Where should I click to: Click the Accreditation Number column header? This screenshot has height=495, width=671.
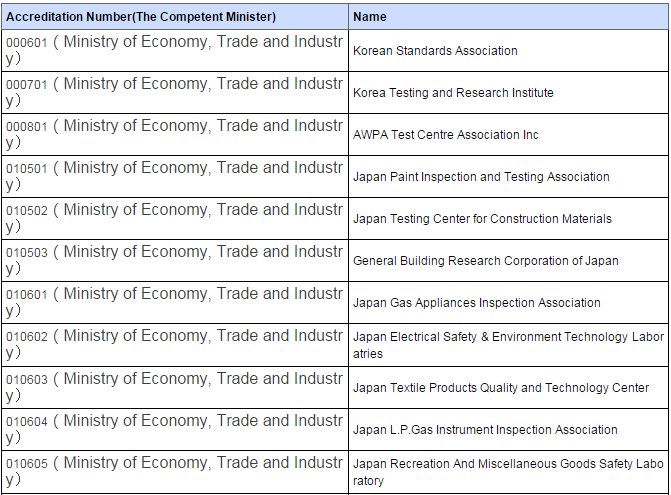[x=175, y=17]
